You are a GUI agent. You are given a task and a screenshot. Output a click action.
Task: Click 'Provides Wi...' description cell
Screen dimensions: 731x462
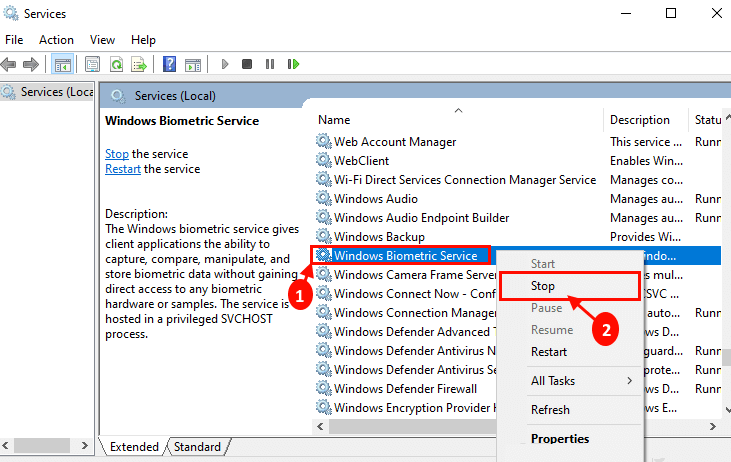[645, 237]
